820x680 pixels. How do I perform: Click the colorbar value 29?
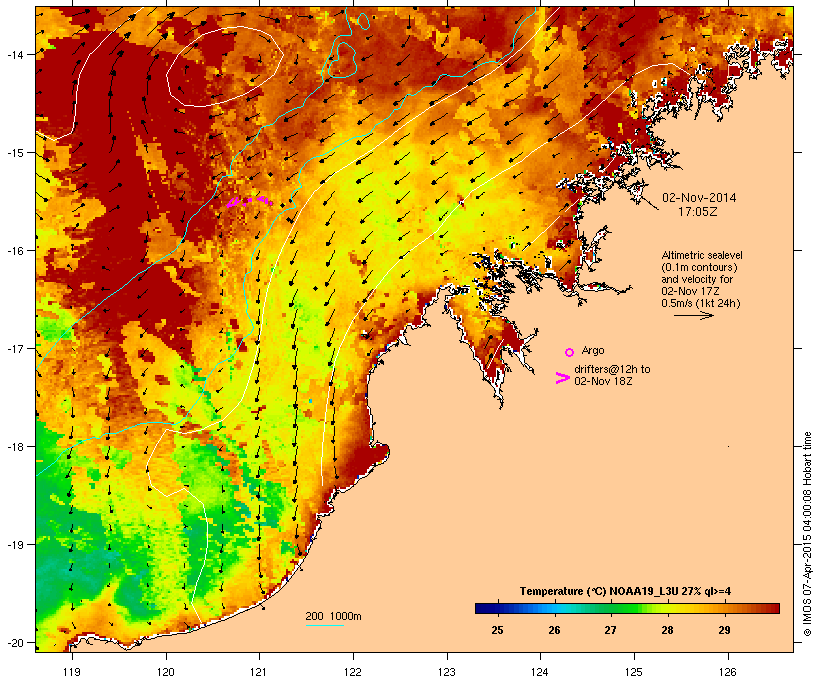tap(724, 630)
